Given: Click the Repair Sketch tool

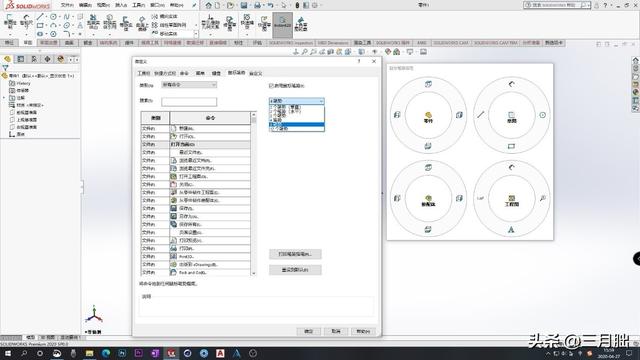Looking at the screenshot, I should tap(230, 23).
